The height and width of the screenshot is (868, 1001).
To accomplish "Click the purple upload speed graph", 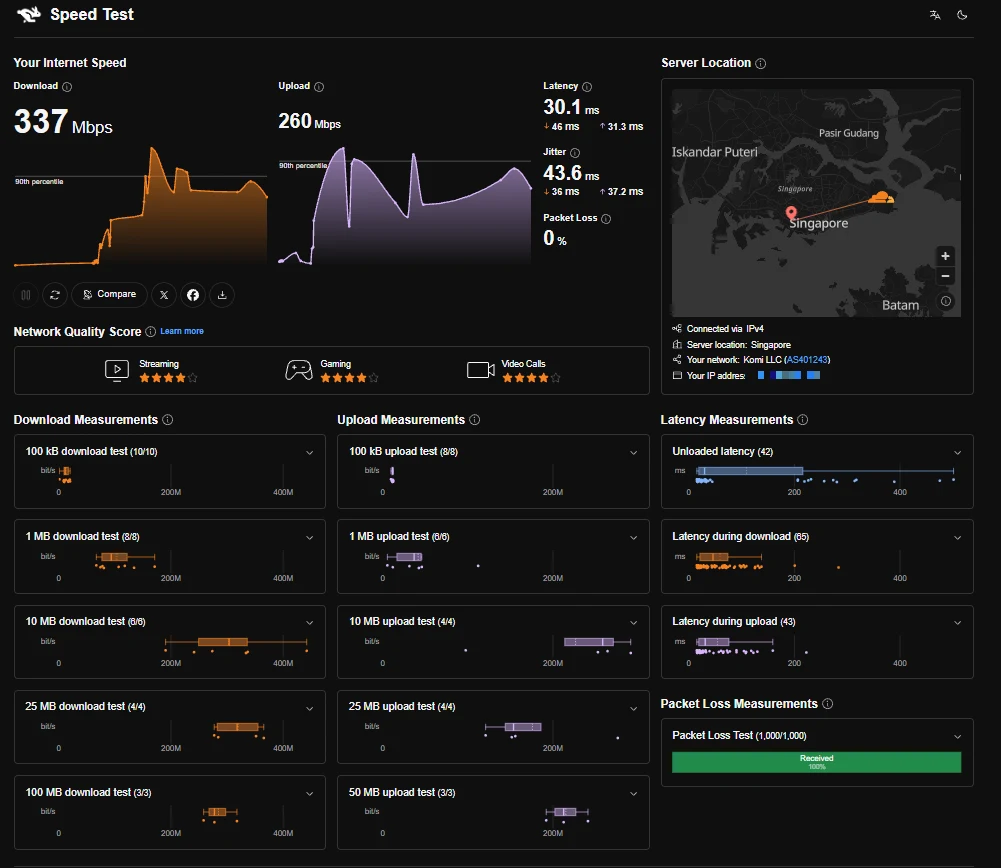I will click(405, 206).
